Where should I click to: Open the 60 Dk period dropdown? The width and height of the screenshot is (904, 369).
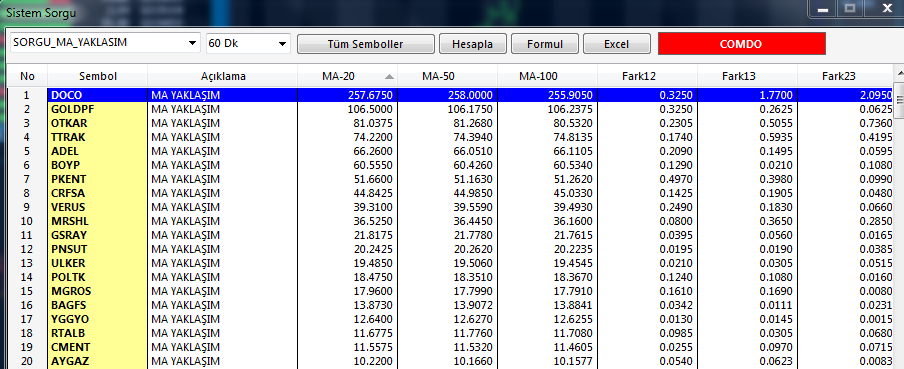point(248,43)
